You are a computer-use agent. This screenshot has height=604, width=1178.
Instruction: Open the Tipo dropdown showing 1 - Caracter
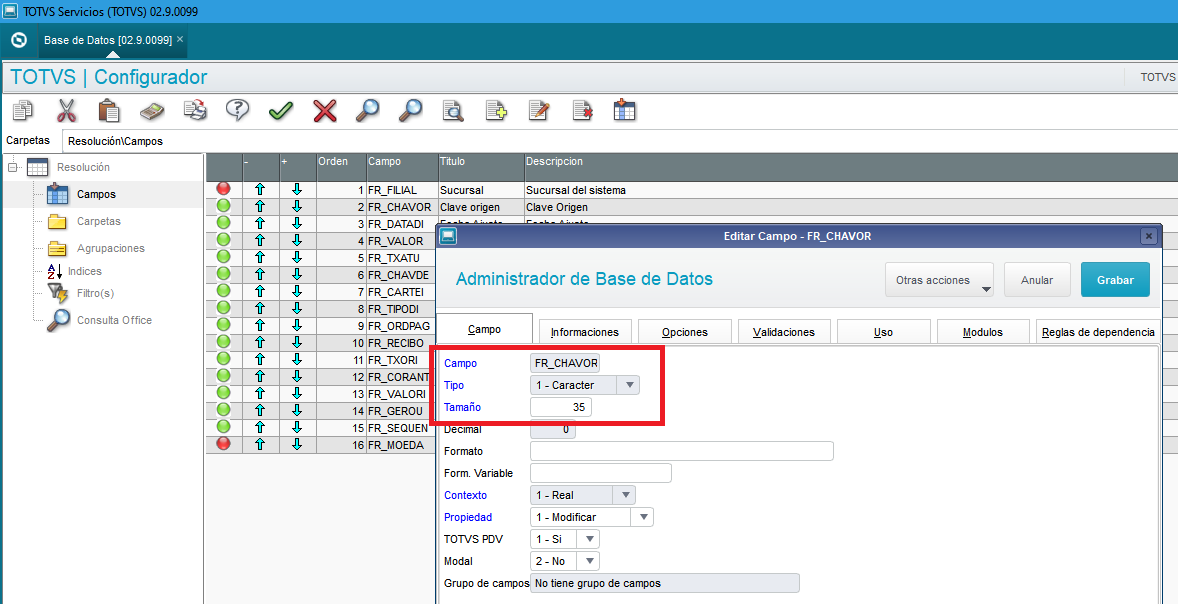[585, 385]
